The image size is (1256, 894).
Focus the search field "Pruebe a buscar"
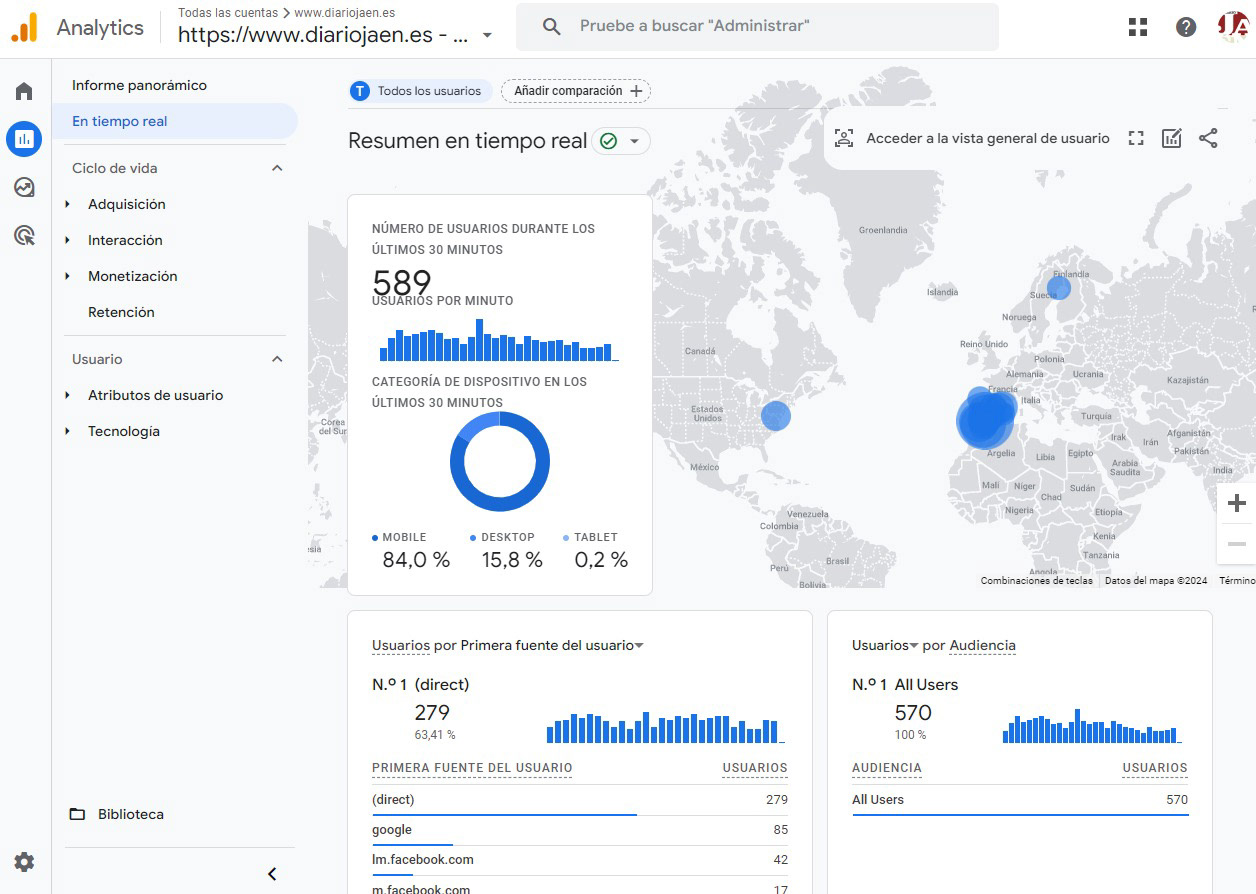(x=757, y=26)
